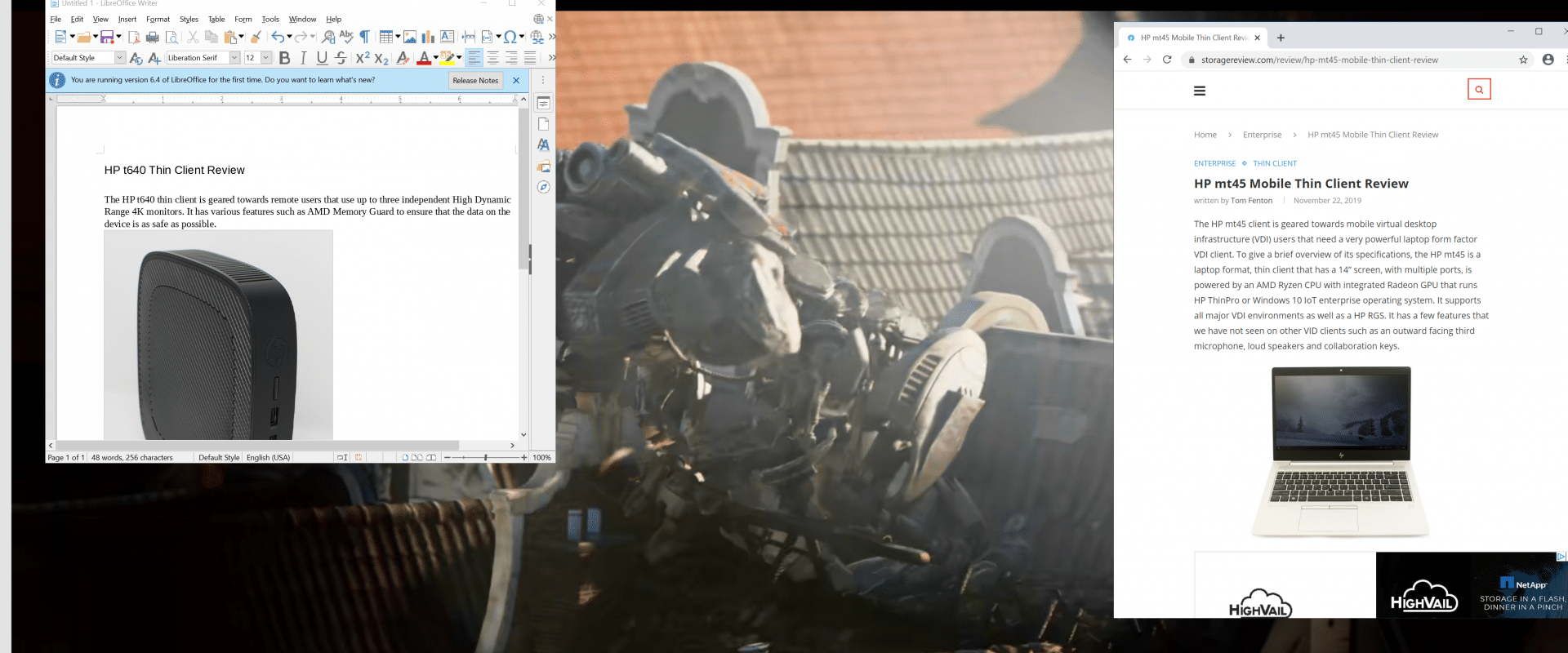Open the sidebar Navigator compass icon
The width and height of the screenshot is (1568, 653).
tap(543, 187)
